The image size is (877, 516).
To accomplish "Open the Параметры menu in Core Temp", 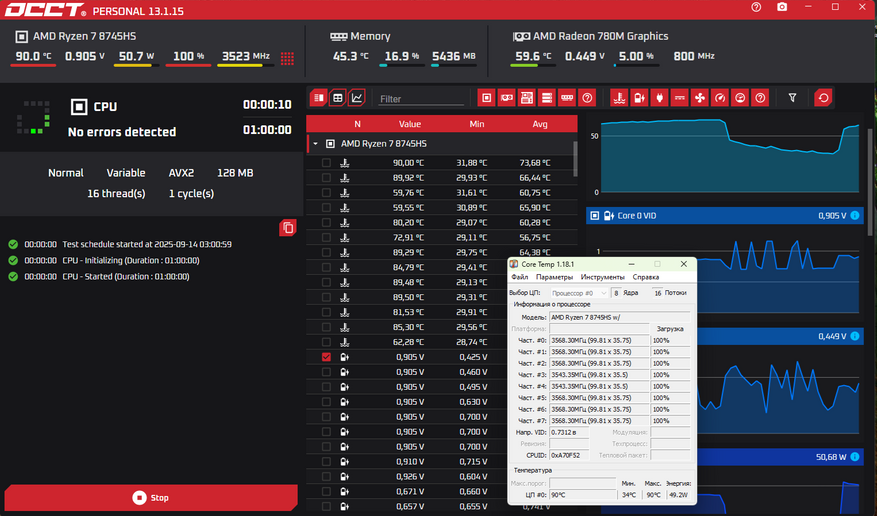I will tap(554, 277).
